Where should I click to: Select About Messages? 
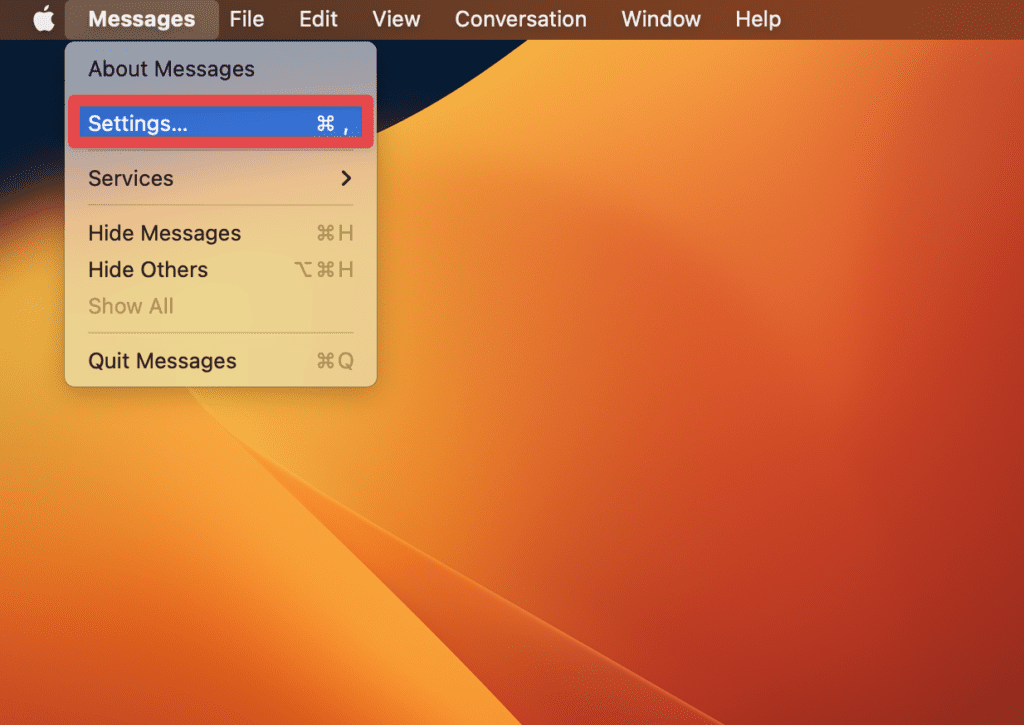pos(171,68)
